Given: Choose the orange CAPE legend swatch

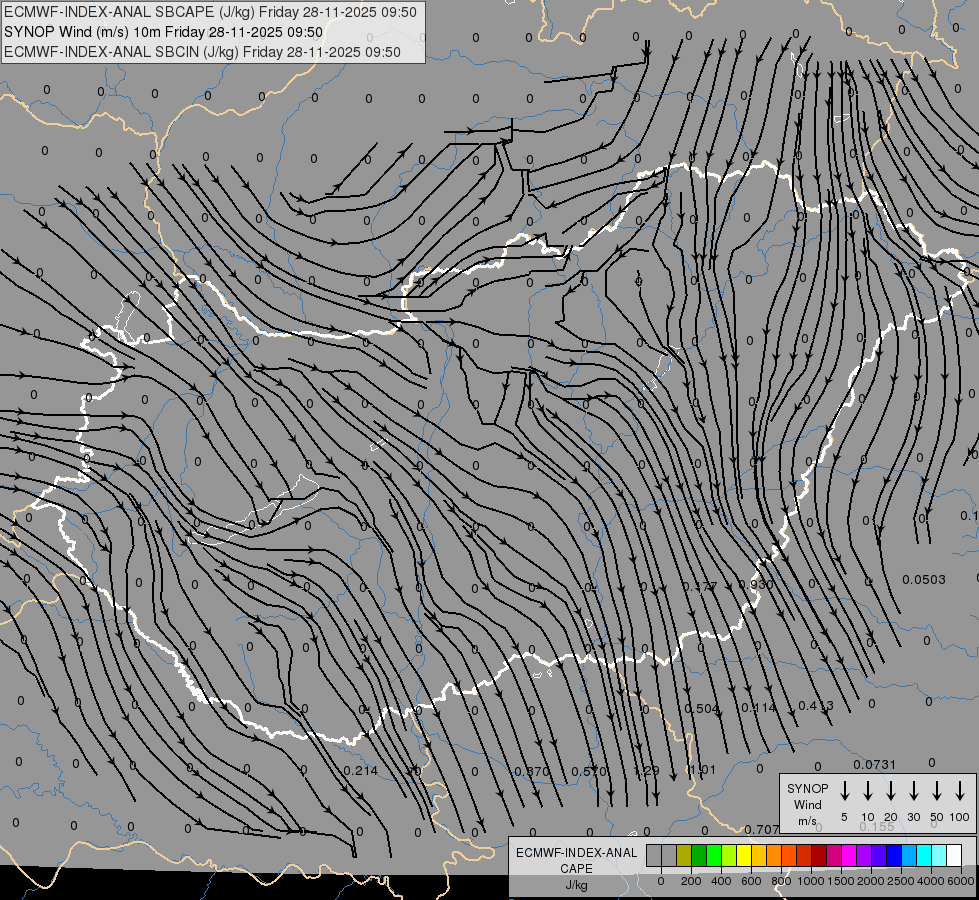Looking at the screenshot, I should point(774,856).
